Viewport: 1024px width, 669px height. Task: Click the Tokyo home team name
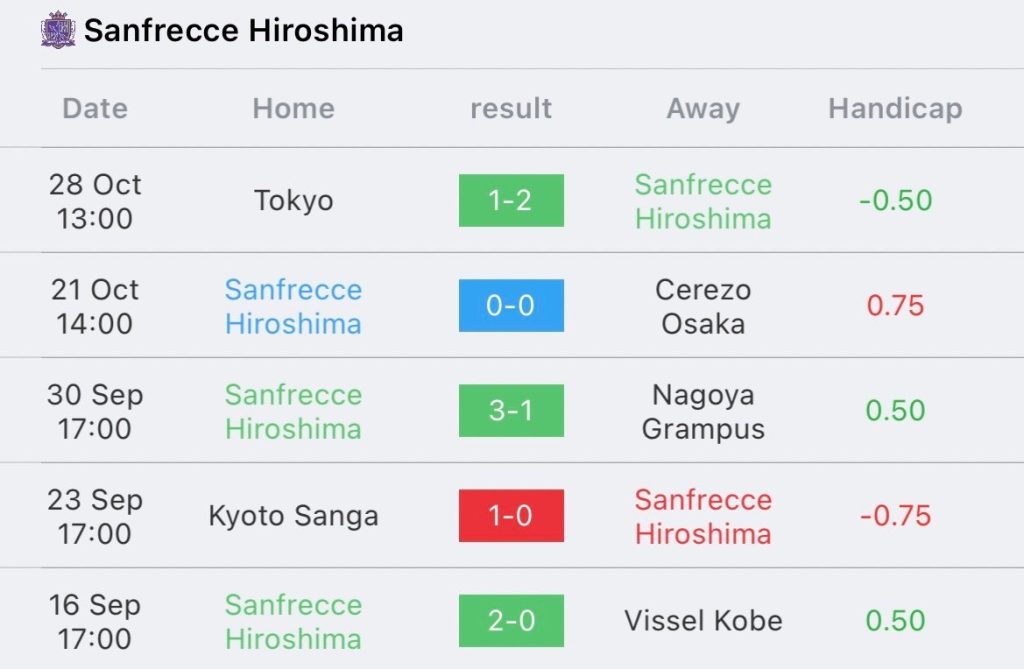coord(294,201)
